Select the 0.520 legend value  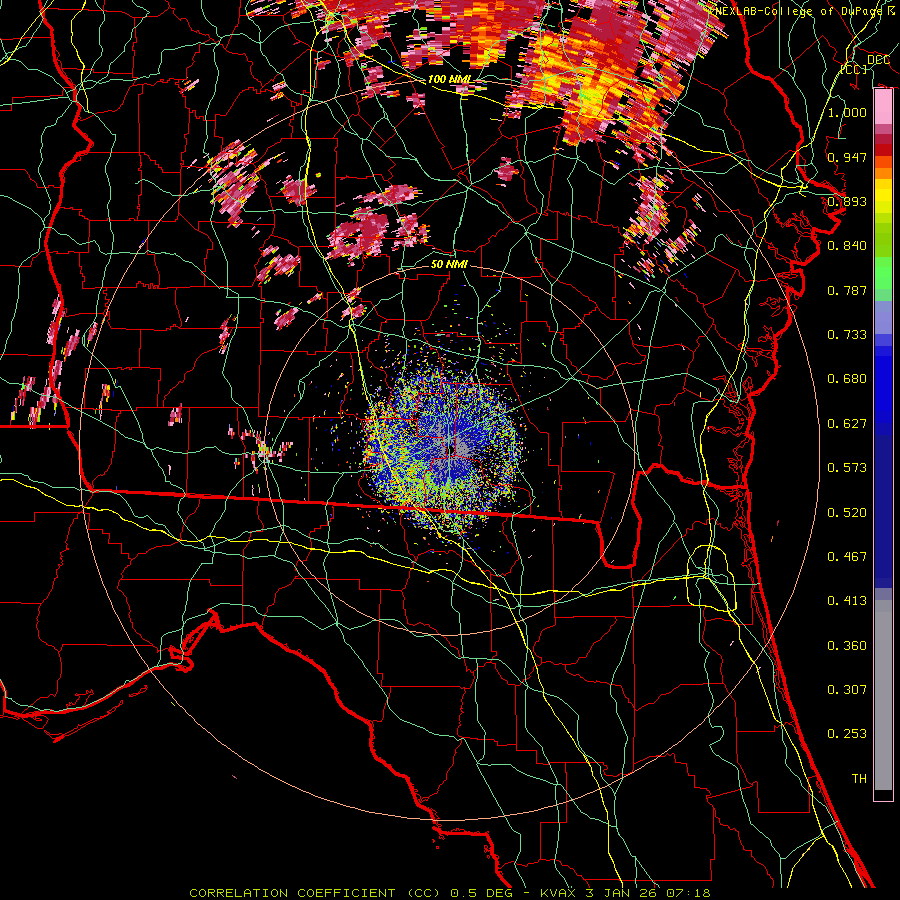coord(847,512)
